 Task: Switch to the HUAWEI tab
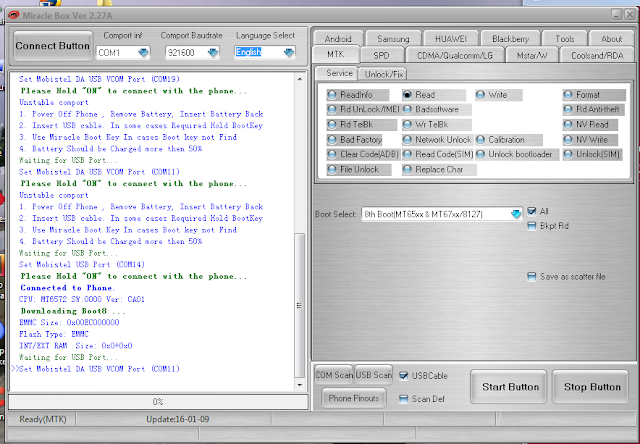point(451,39)
